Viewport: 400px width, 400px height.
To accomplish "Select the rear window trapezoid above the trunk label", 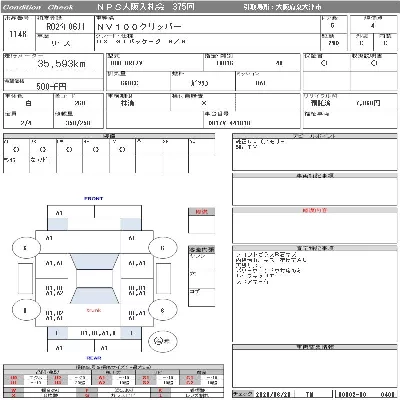I will click(x=95, y=296).
